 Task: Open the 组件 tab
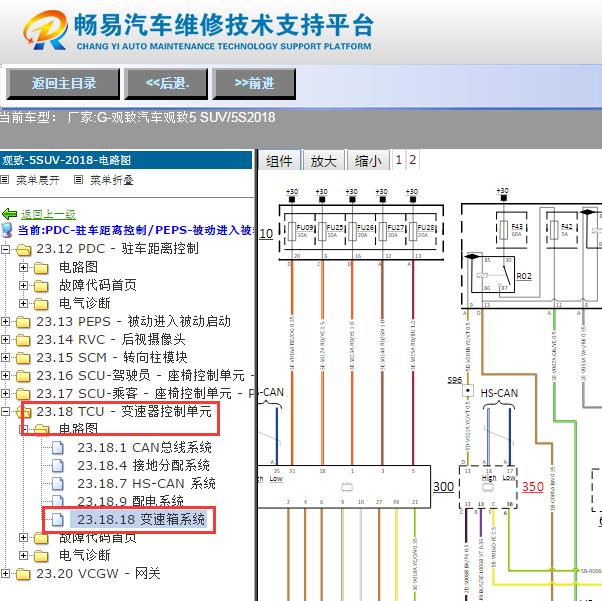[x=279, y=161]
